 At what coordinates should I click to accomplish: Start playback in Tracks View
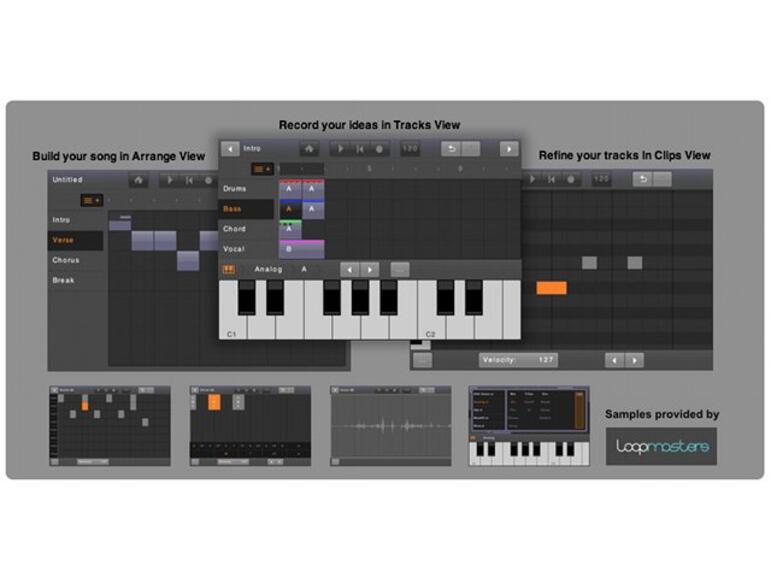[341, 149]
